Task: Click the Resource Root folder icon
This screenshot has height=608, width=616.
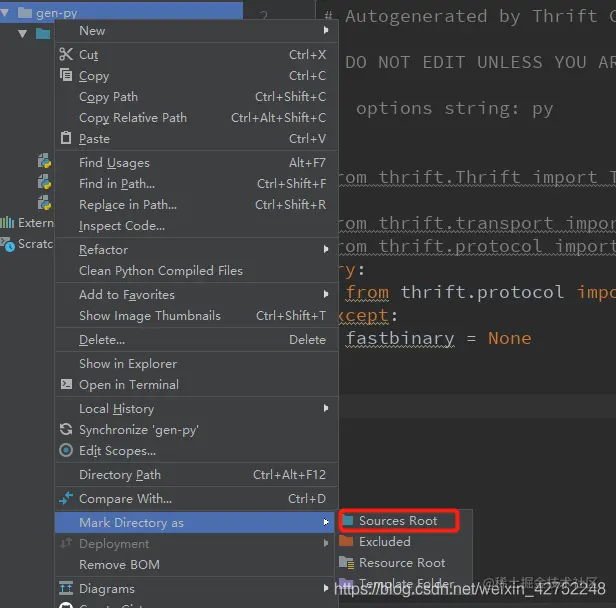Action: tap(346, 562)
